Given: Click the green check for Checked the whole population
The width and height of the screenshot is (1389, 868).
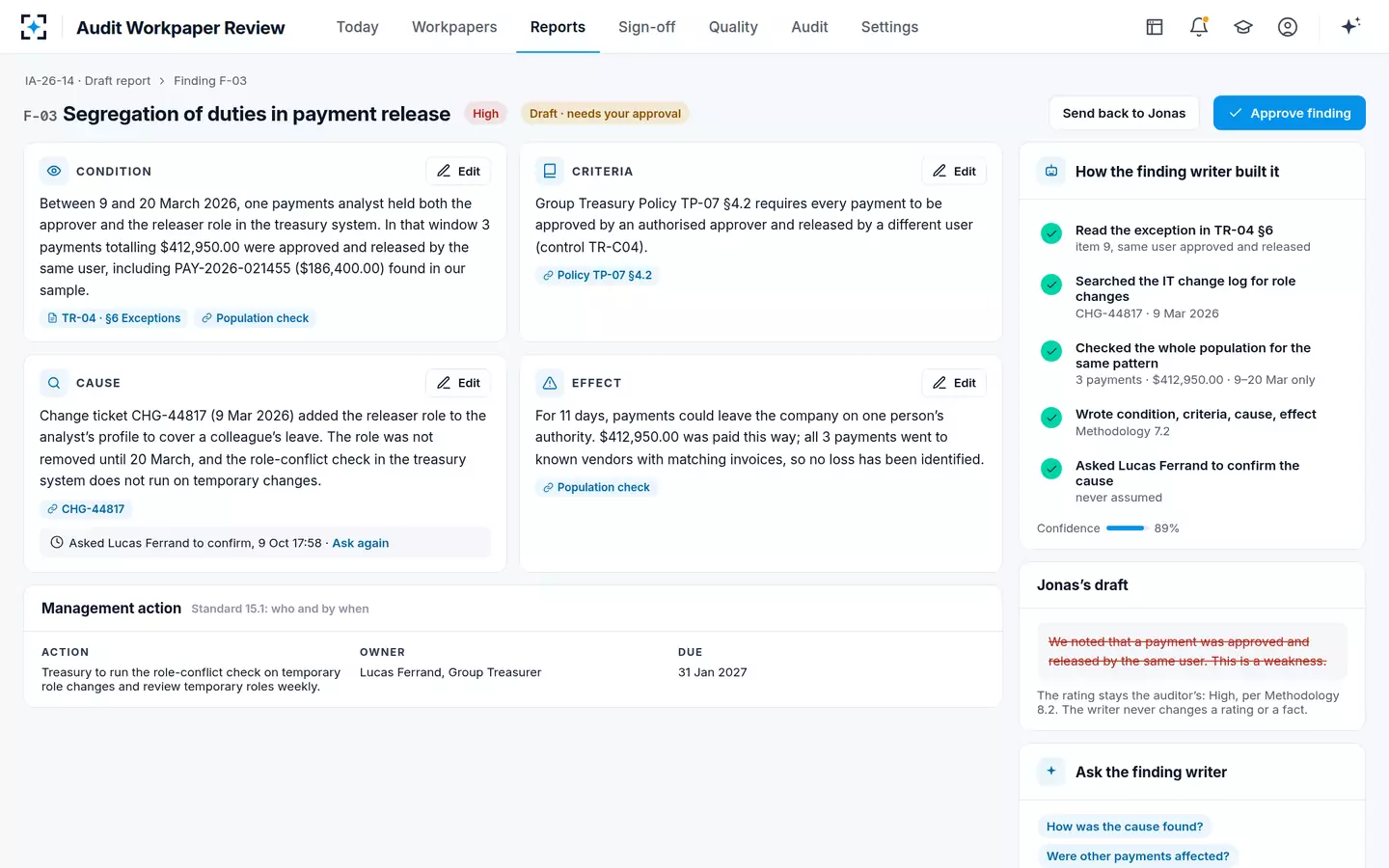Looking at the screenshot, I should click(1051, 350).
